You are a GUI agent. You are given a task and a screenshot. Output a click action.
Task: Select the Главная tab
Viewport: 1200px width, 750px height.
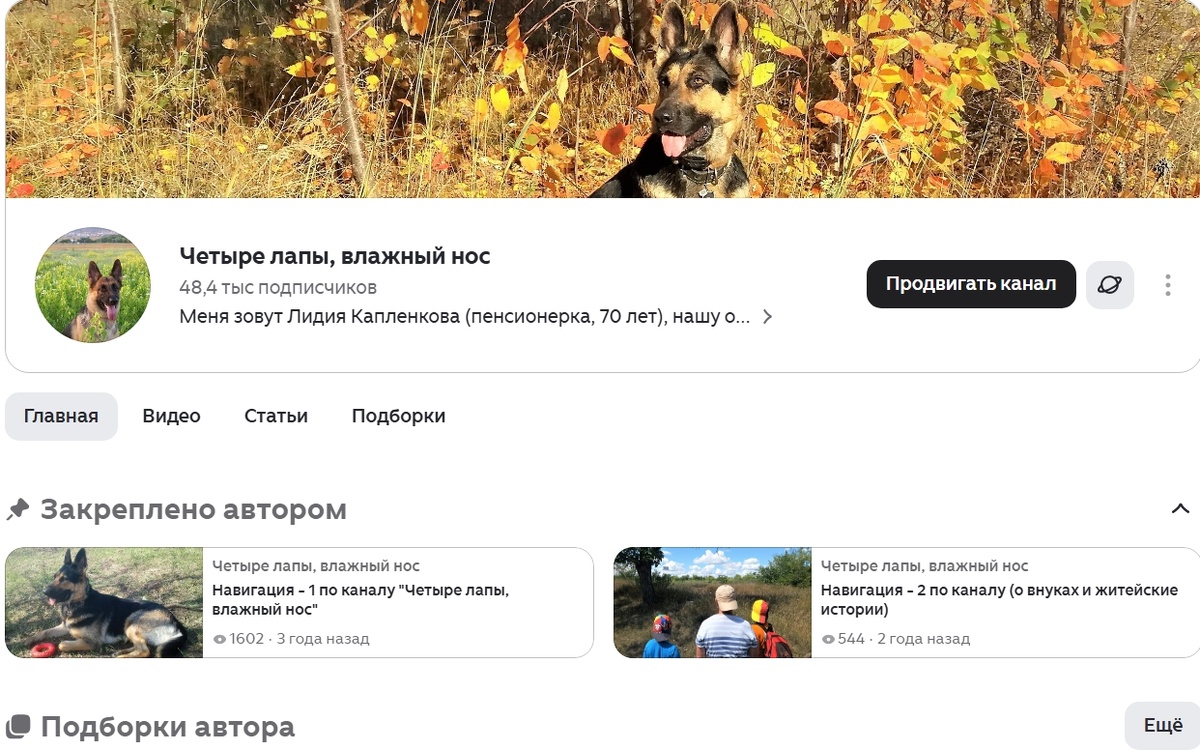pos(61,415)
